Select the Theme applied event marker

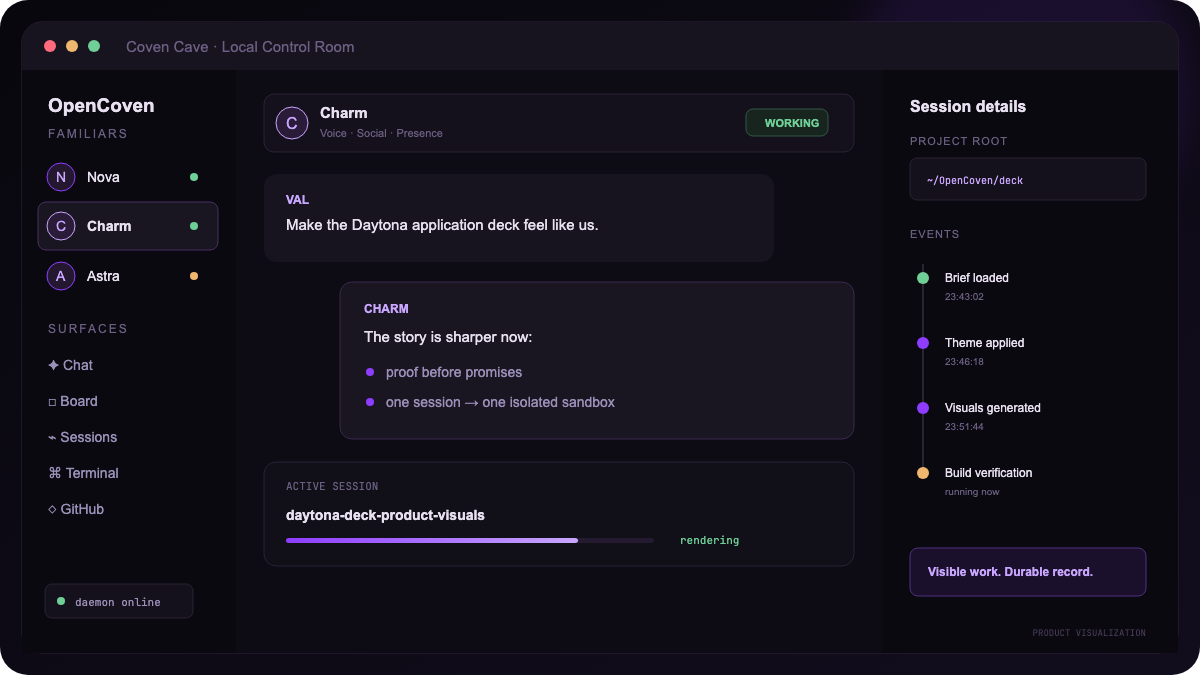coord(923,343)
